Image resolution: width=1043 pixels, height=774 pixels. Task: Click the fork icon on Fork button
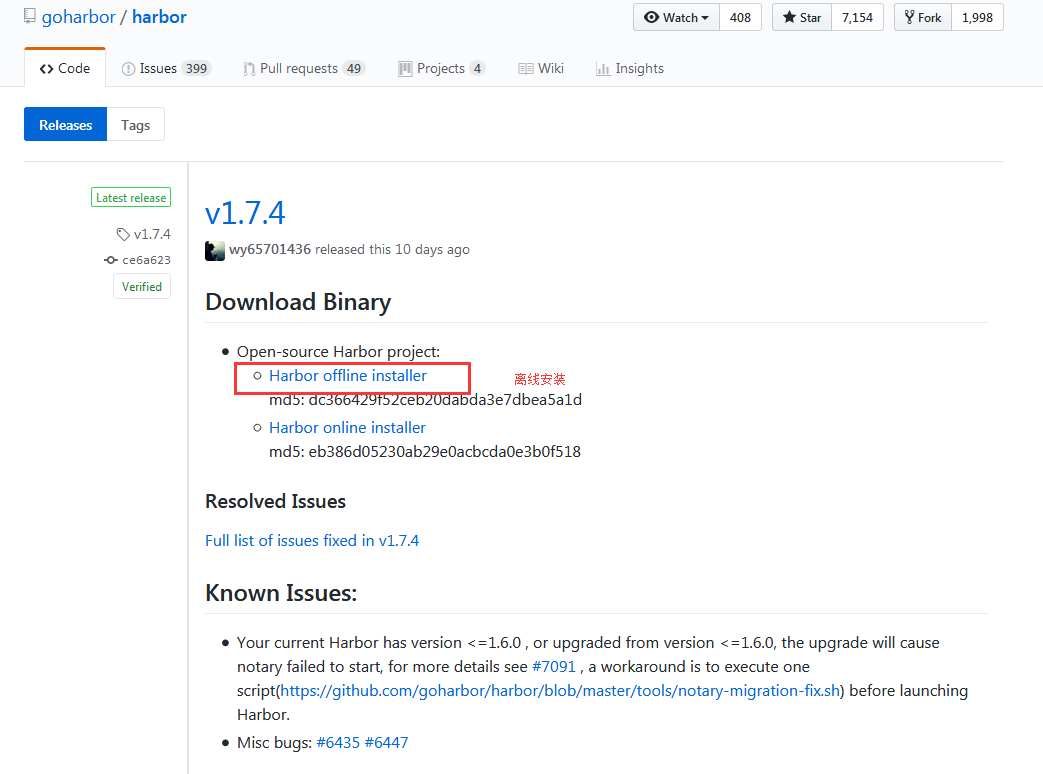(x=909, y=17)
